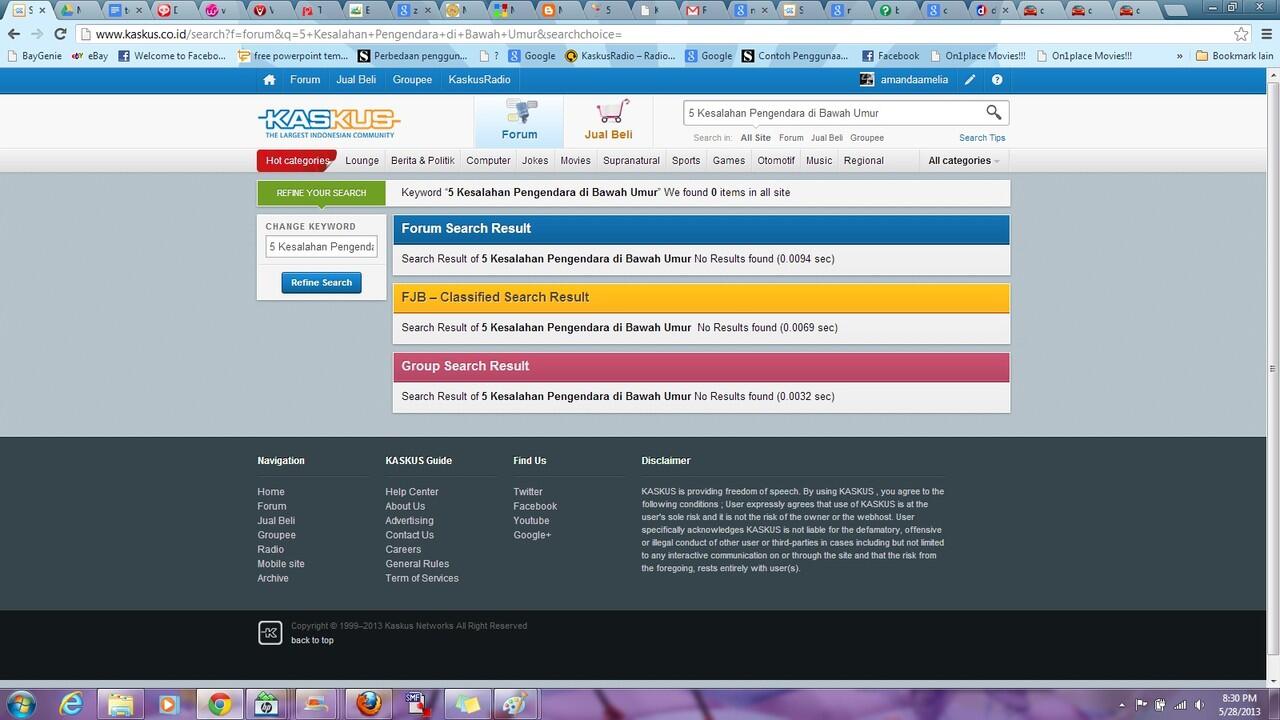Open Supranatural category
This screenshot has width=1280, height=720.
[631, 161]
